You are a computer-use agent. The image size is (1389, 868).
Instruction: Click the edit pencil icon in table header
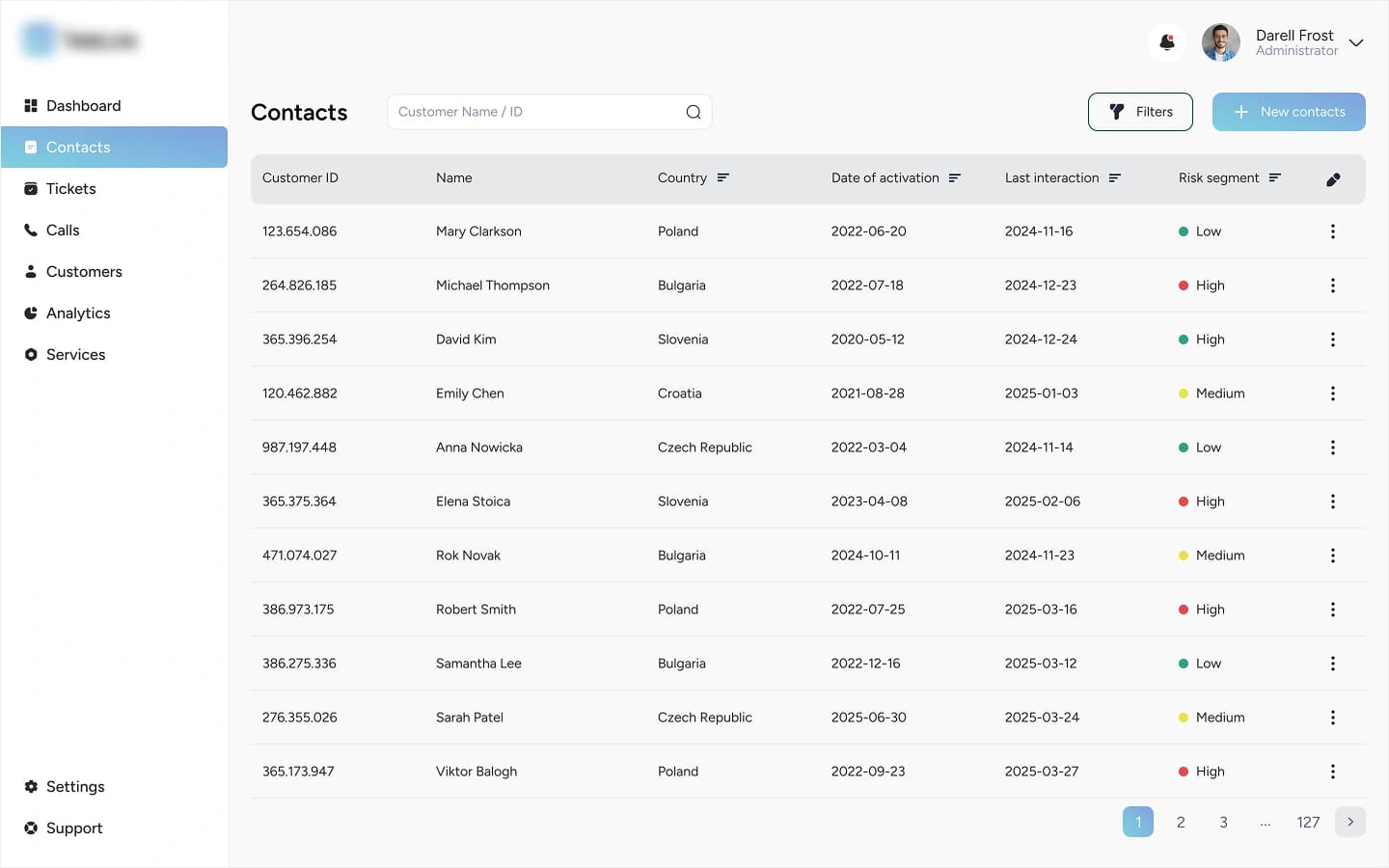(1334, 179)
